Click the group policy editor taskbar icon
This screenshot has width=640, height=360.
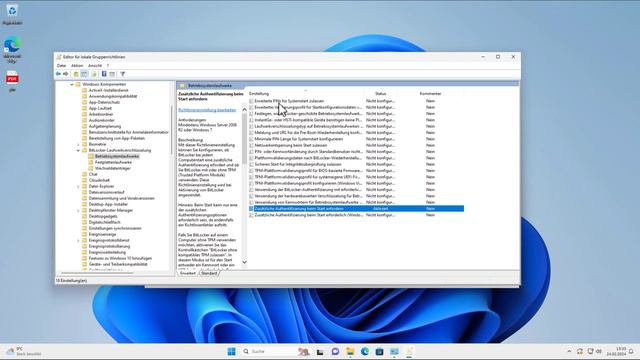tap(409, 351)
